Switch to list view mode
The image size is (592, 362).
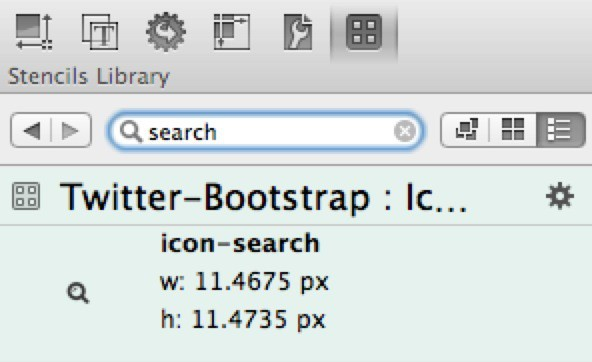[x=560, y=130]
